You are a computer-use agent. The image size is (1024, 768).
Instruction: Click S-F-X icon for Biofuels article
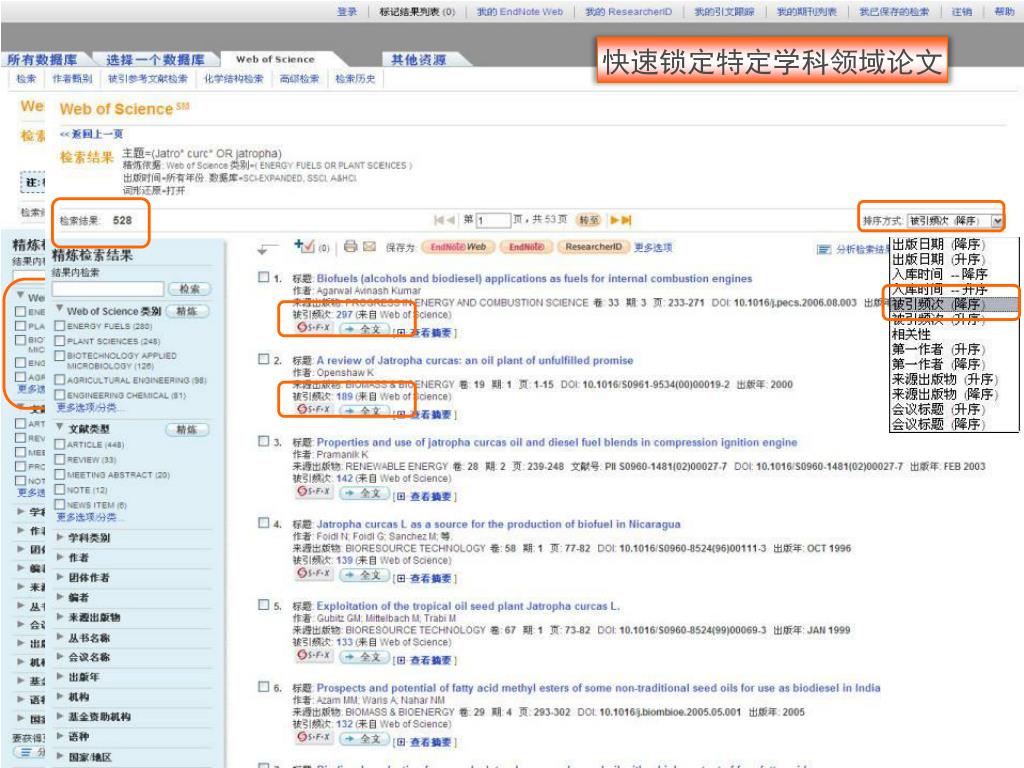pos(314,328)
